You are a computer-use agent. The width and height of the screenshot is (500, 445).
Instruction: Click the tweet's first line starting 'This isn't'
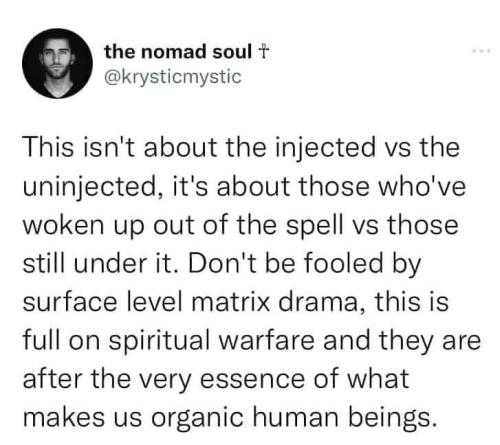coord(241,147)
